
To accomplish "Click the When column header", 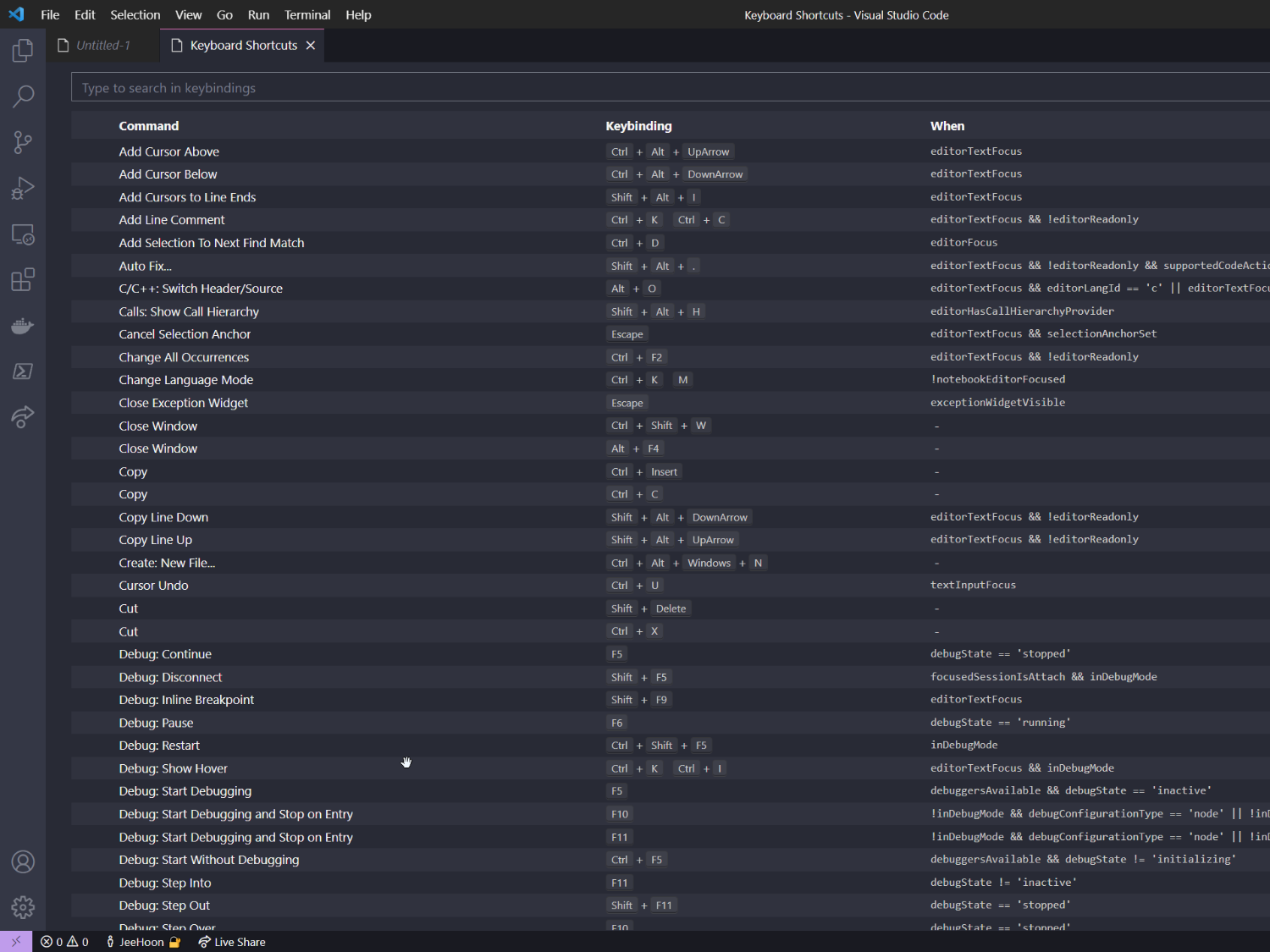I will point(947,126).
